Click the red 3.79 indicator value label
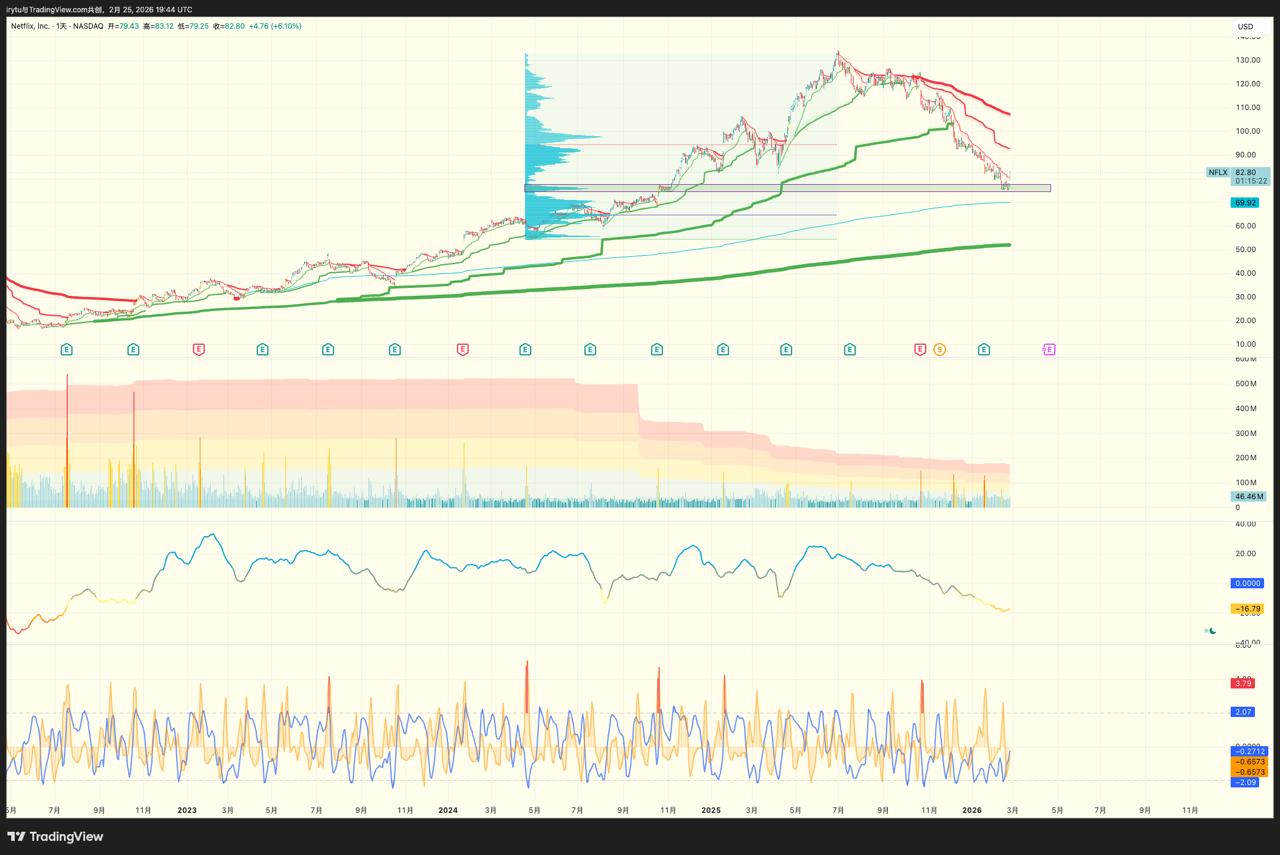This screenshot has height=855, width=1280. [1243, 684]
